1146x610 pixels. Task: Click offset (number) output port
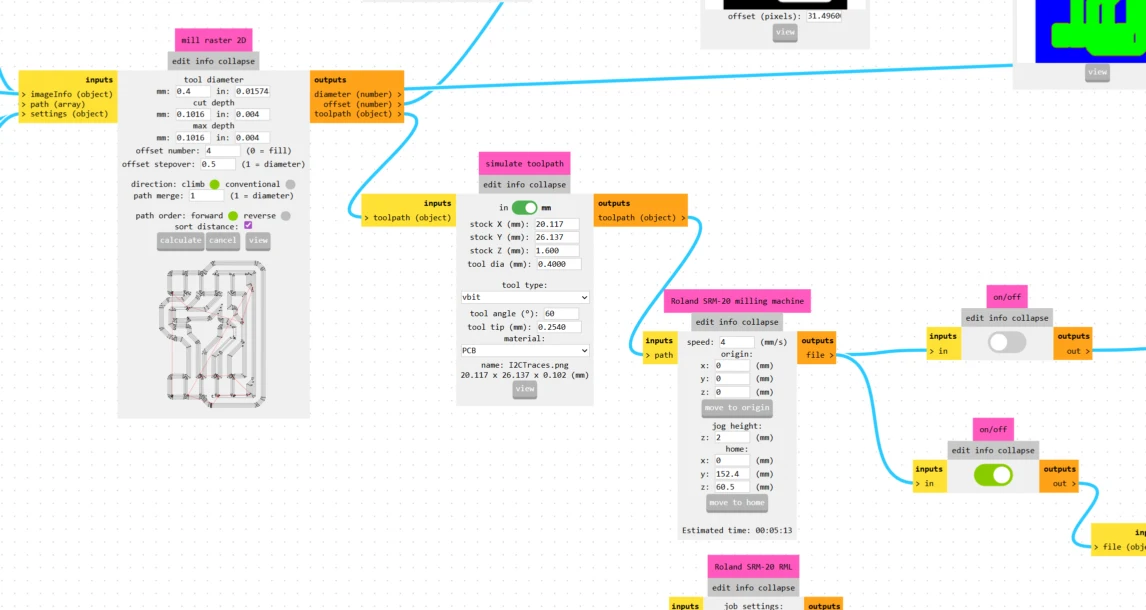coord(363,104)
